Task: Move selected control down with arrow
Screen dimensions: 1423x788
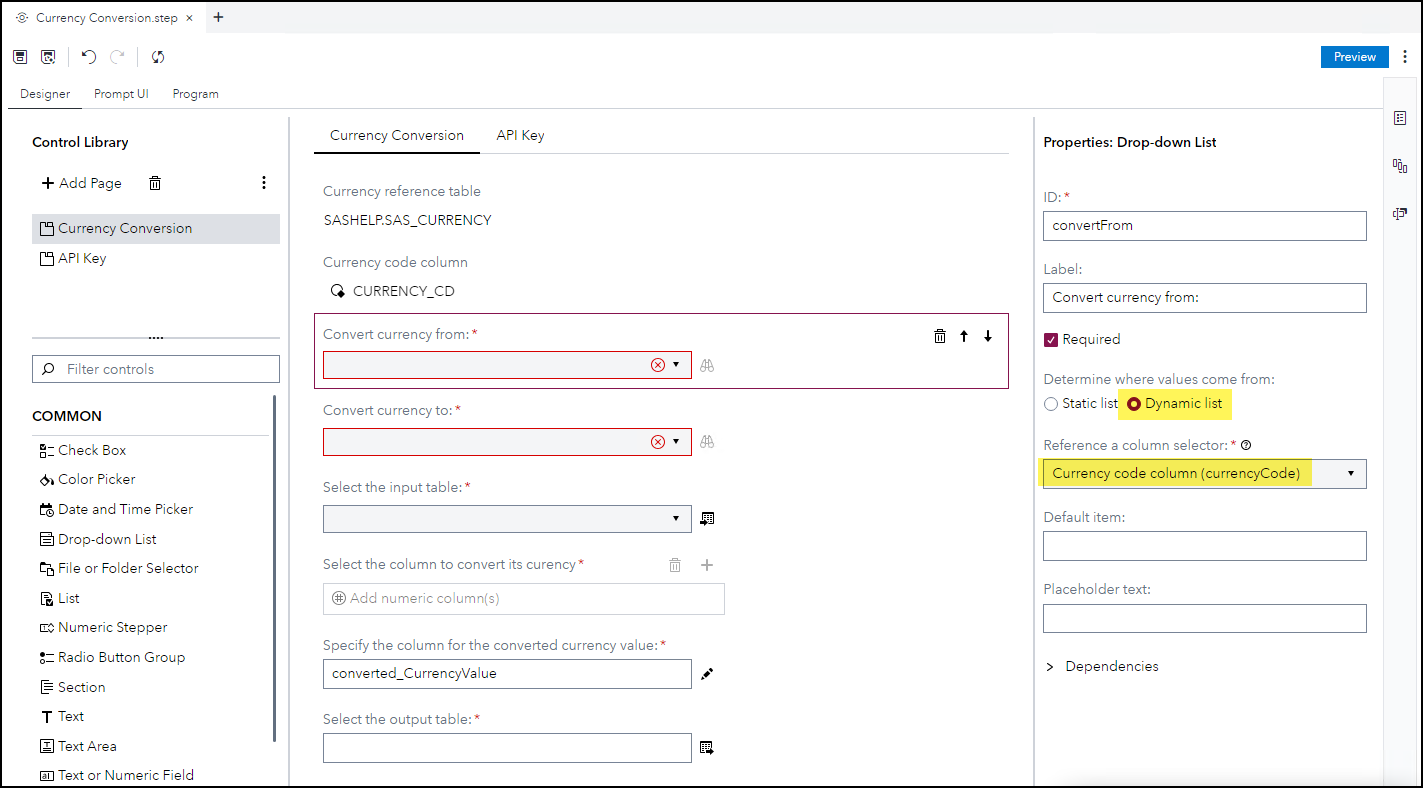Action: 988,336
